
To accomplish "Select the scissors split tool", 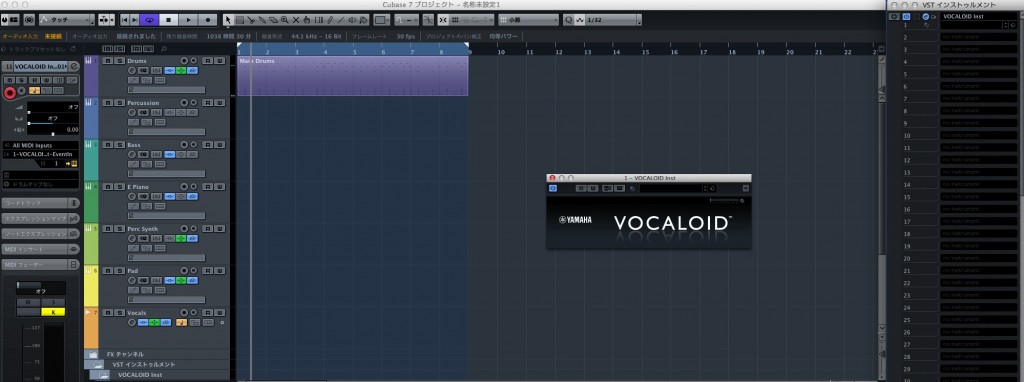I will click(251, 20).
